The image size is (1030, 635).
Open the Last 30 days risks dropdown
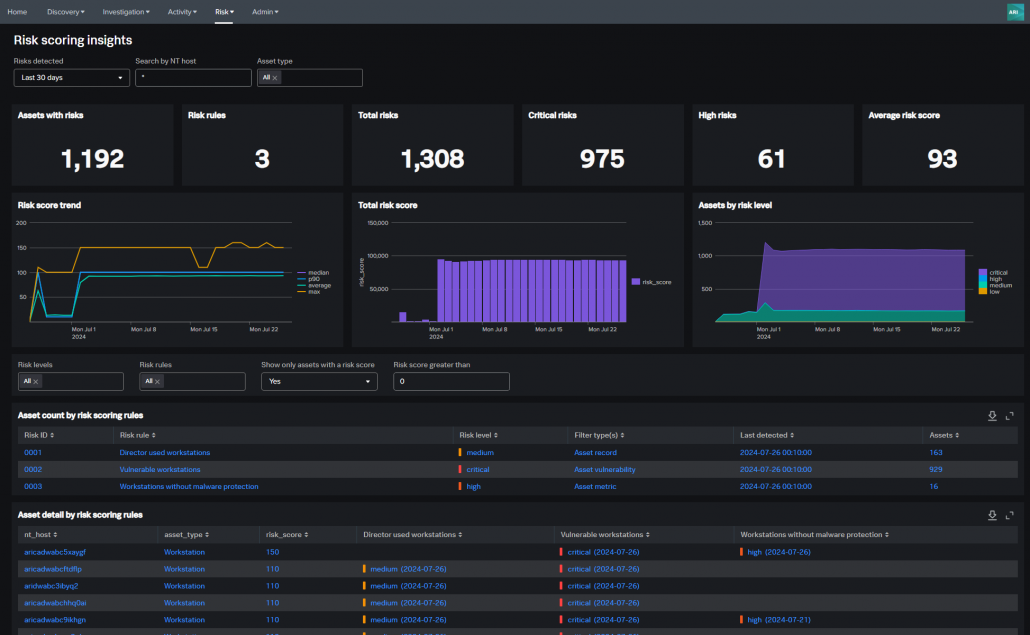point(70,77)
